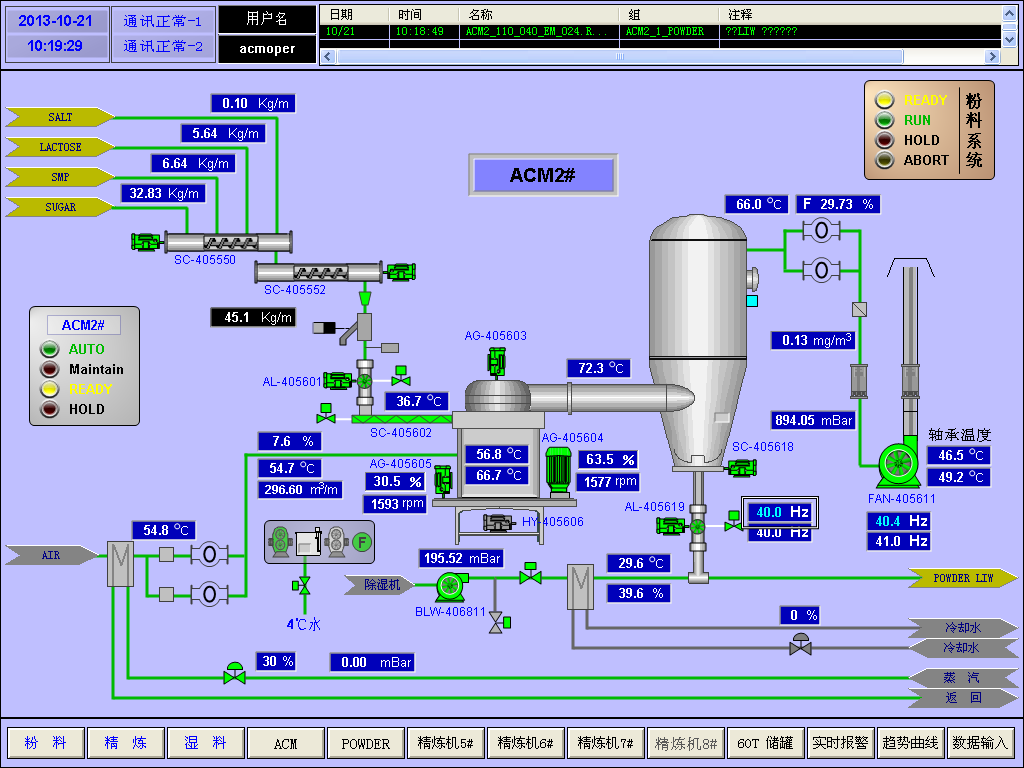The width and height of the screenshot is (1024, 768).
Task: Open the 60T 储罐 page
Action: [765, 743]
